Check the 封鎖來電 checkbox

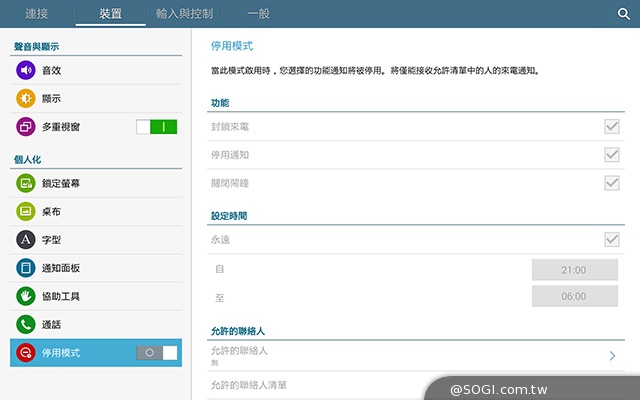pyautogui.click(x=612, y=127)
